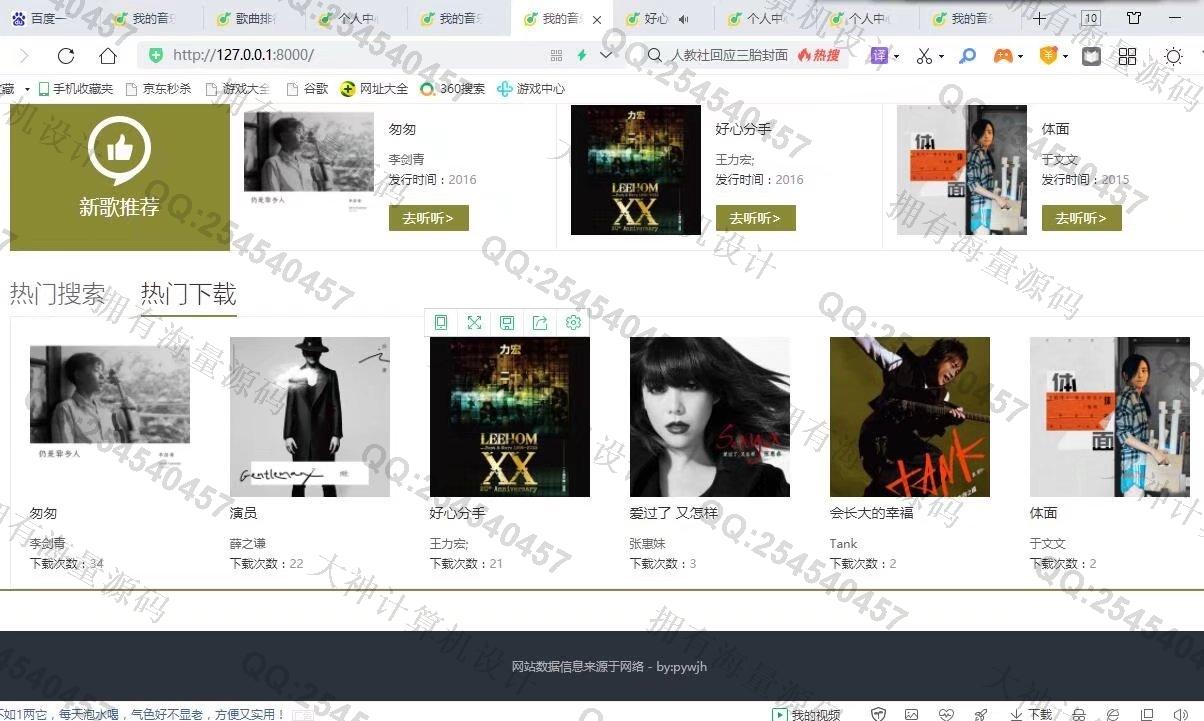Screen dimensions: 1204x721
Task: Click the thumbs-up 新歌推荐 icon
Action: pyautogui.click(x=119, y=151)
